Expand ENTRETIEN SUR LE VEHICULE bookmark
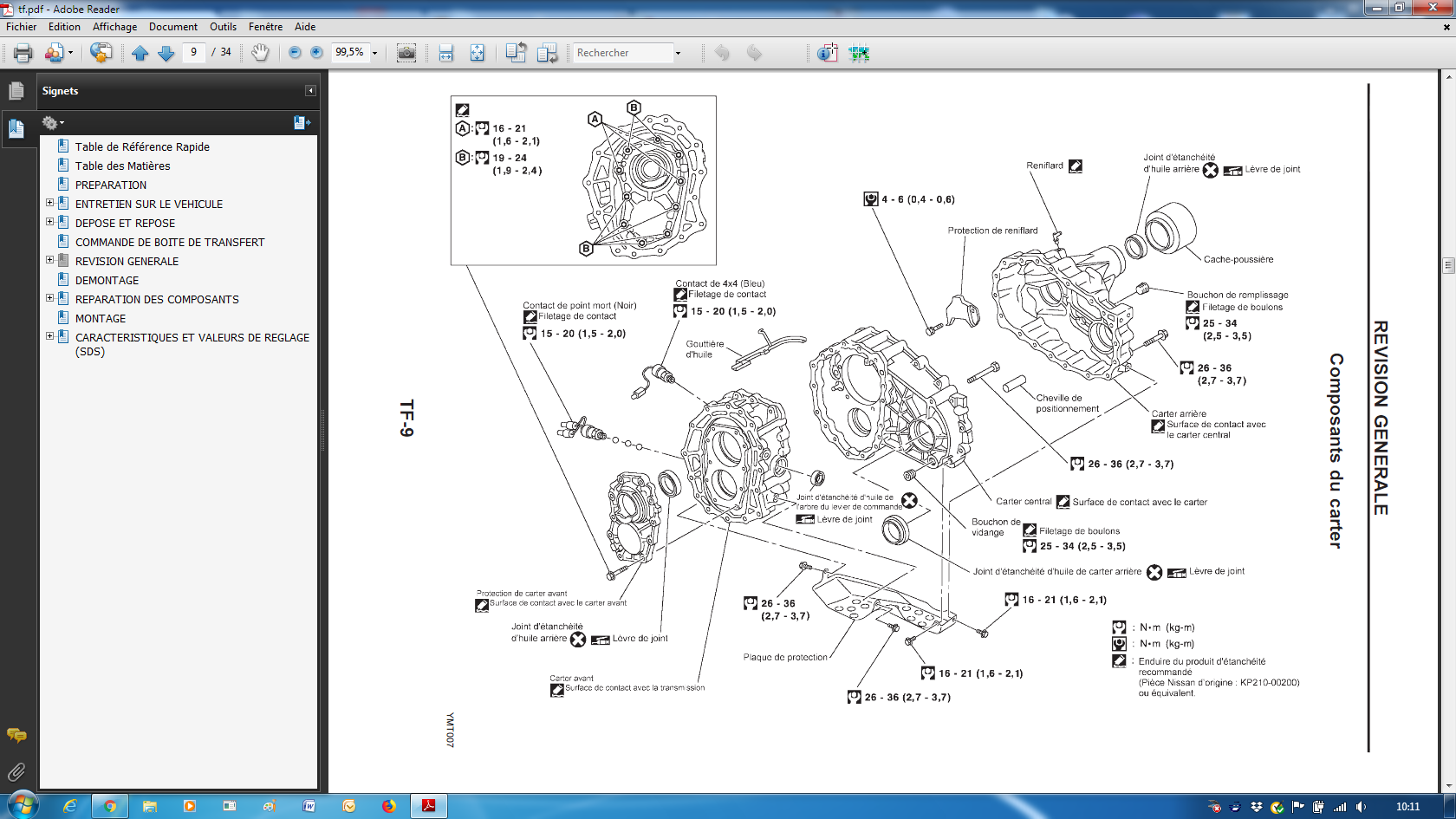The height and width of the screenshot is (819, 1456). [49, 204]
